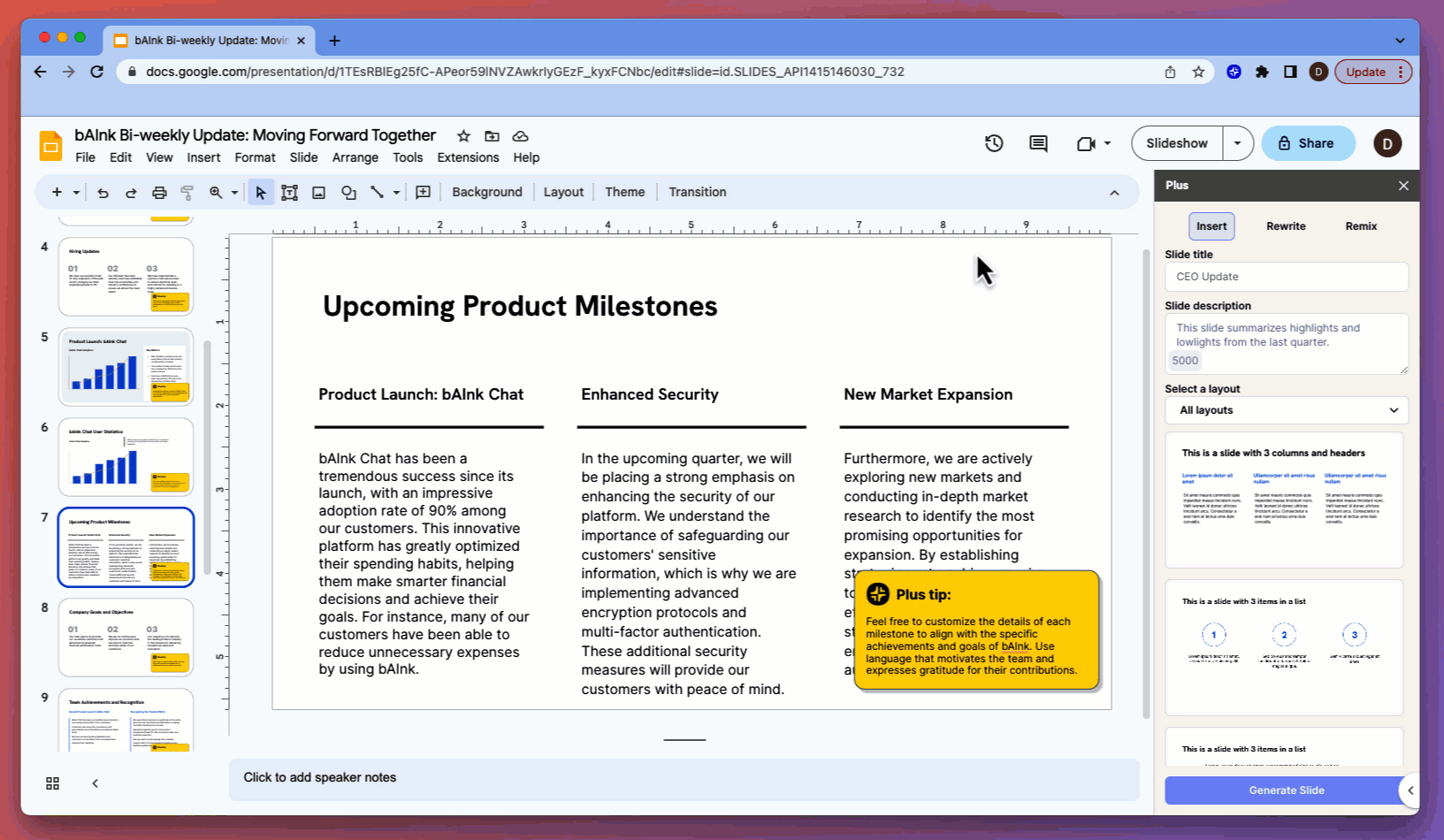Open the comments history icon
This screenshot has height=840, width=1444.
click(x=1039, y=143)
